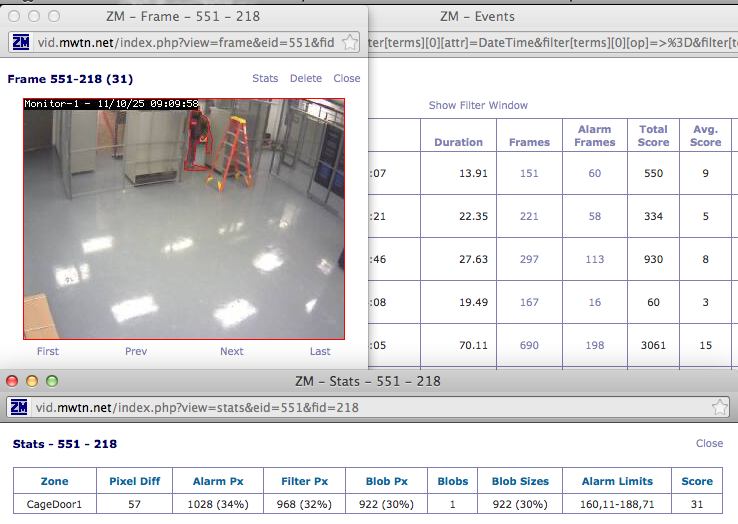Click Show Filter Window link in Events

click(x=478, y=105)
